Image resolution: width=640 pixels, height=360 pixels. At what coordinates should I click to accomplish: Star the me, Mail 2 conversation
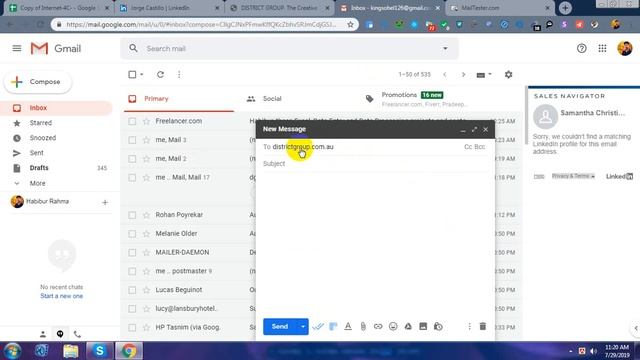pyautogui.click(x=146, y=159)
